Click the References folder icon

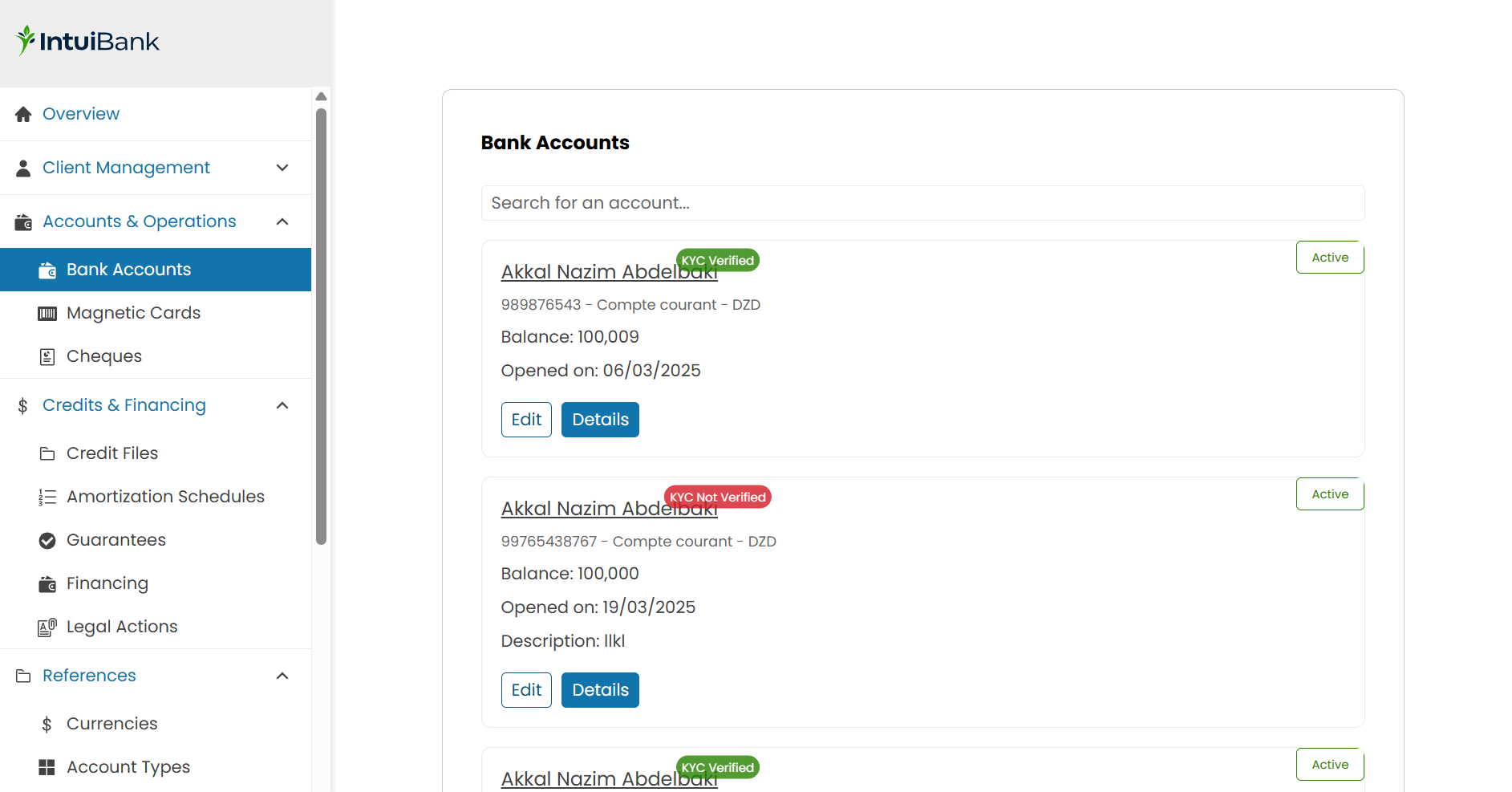click(x=23, y=676)
